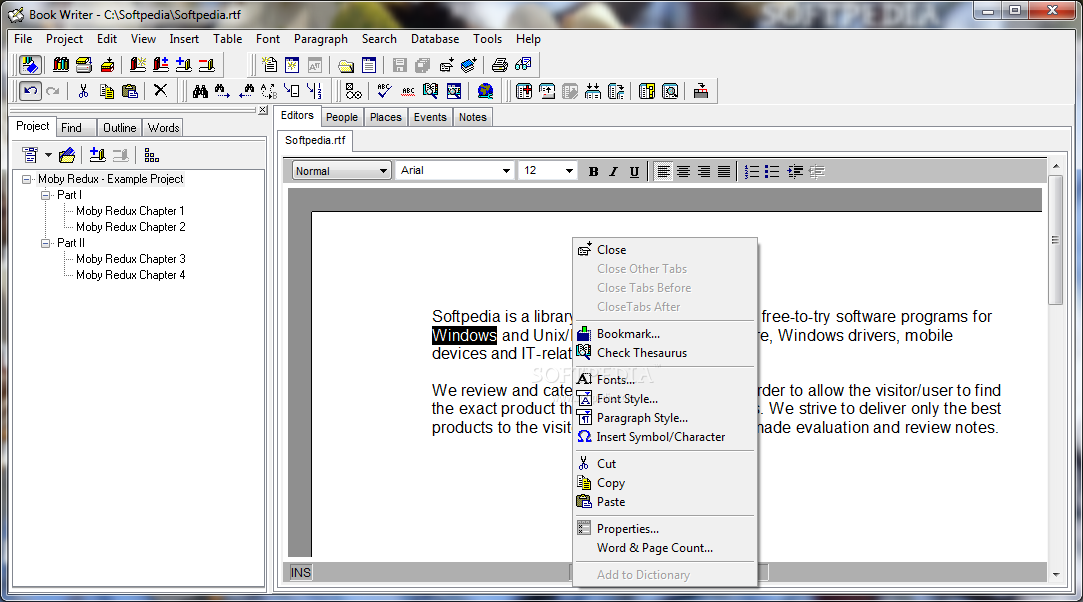Click the increase indent formatting icon
The height and width of the screenshot is (602, 1083).
(x=795, y=171)
